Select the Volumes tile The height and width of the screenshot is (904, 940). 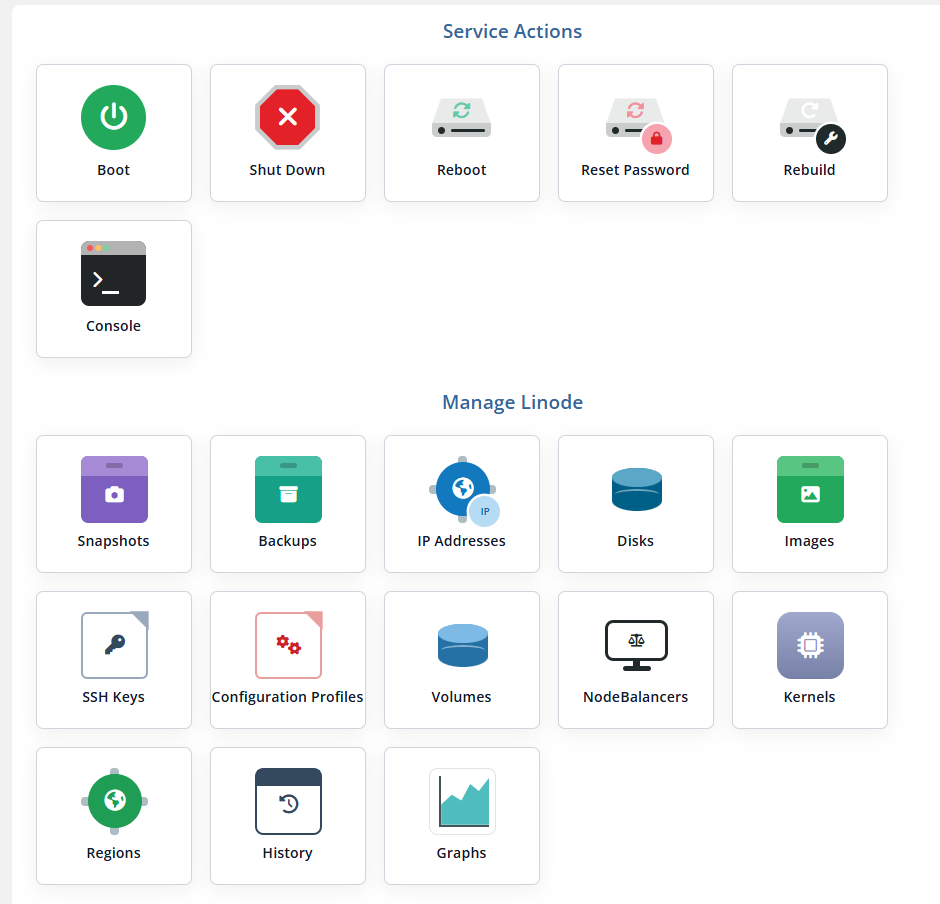(462, 660)
